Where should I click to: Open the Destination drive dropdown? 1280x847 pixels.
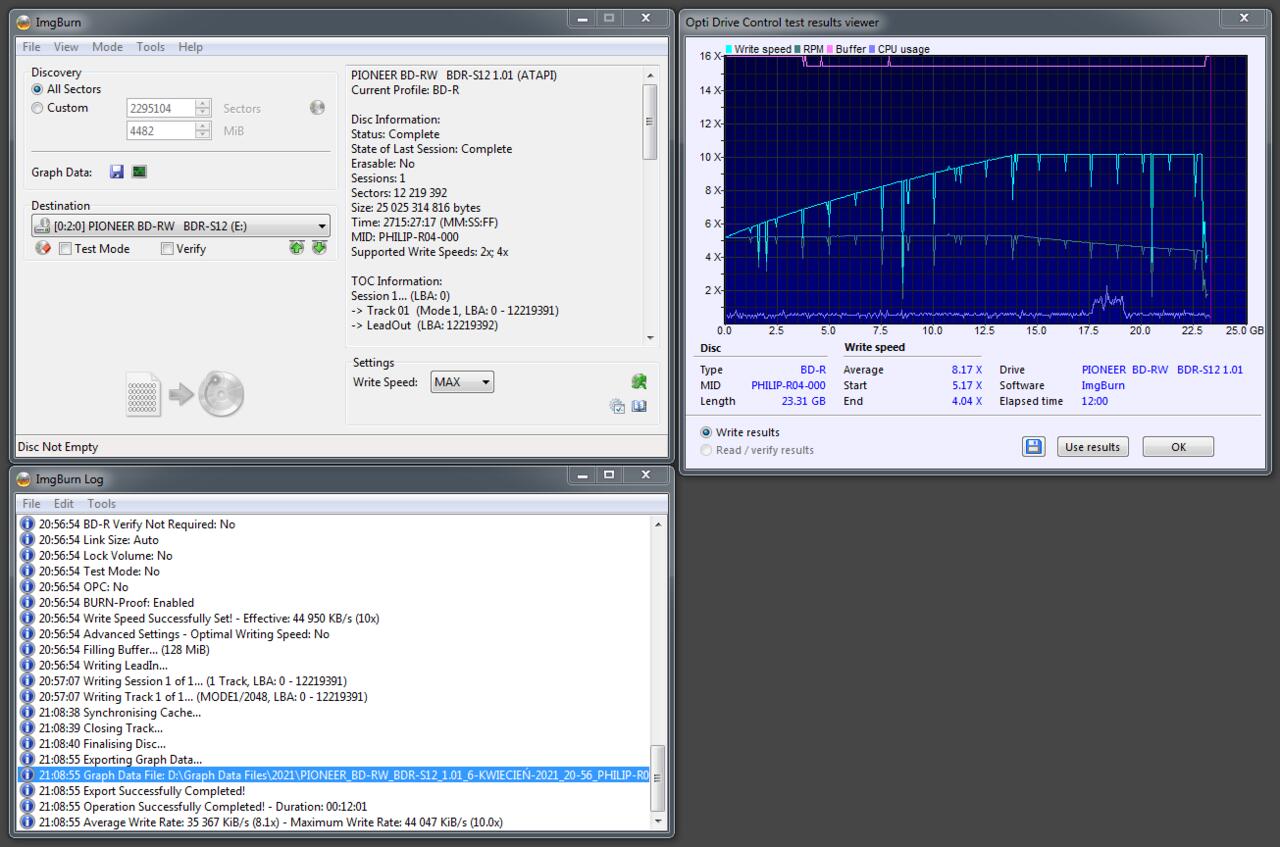pyautogui.click(x=322, y=226)
